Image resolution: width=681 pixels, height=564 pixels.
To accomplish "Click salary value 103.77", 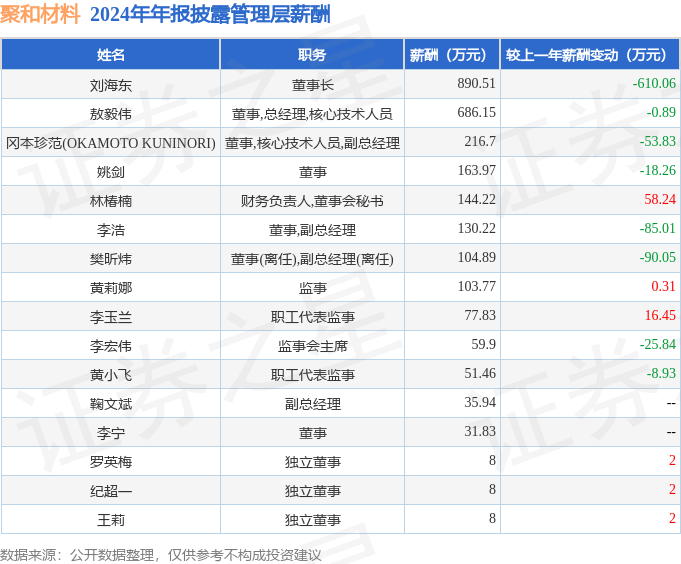I will [x=476, y=287].
